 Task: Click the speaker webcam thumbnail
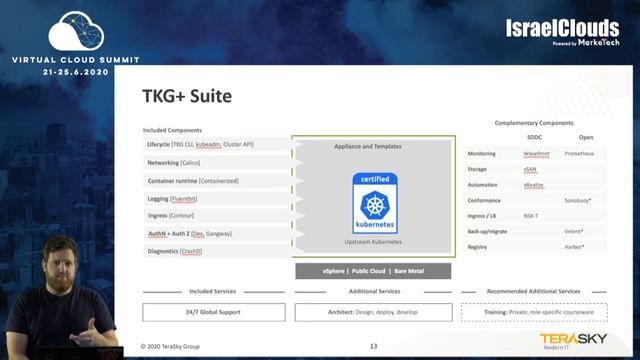pos(61,297)
